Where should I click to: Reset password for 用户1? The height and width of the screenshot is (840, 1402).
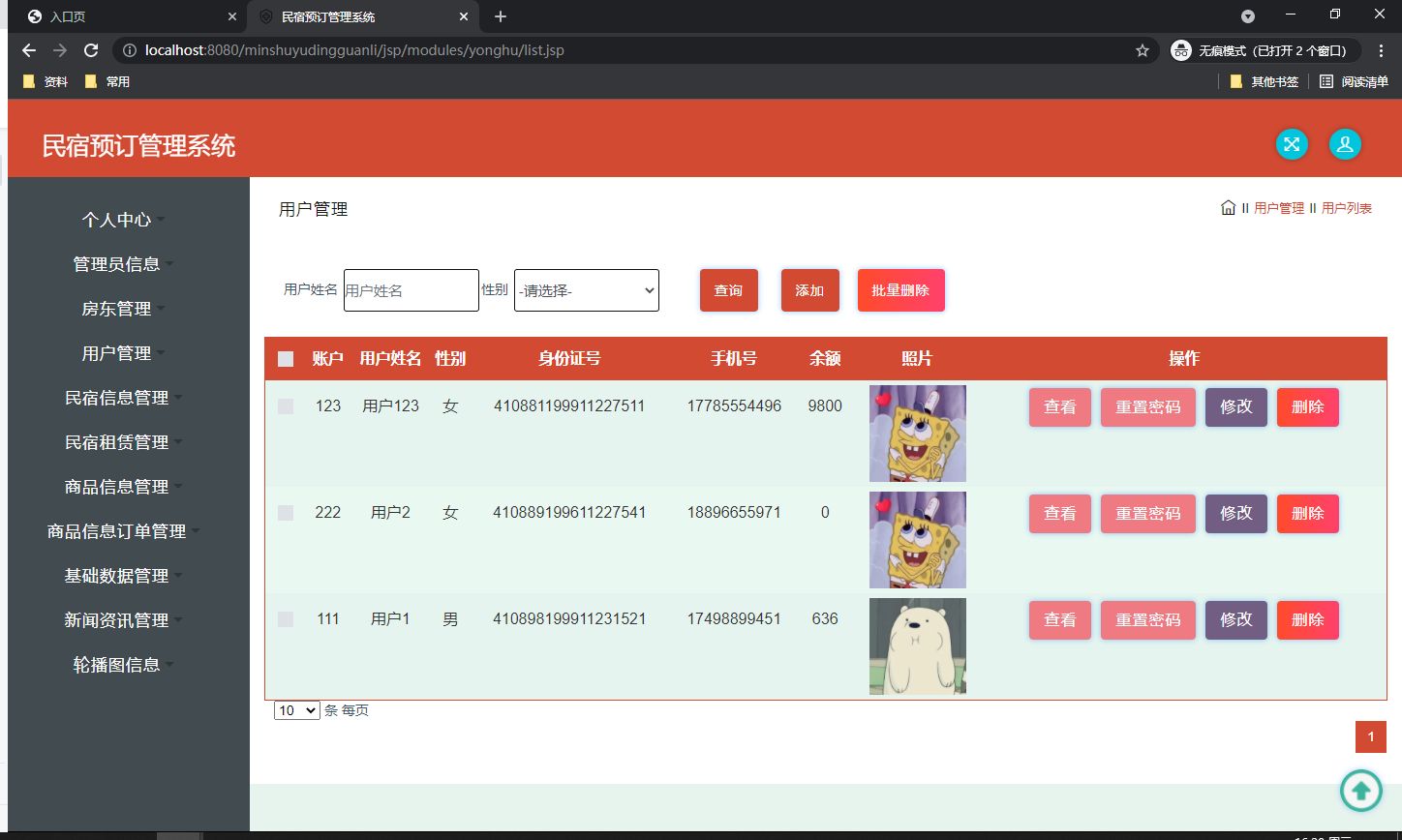1148,620
